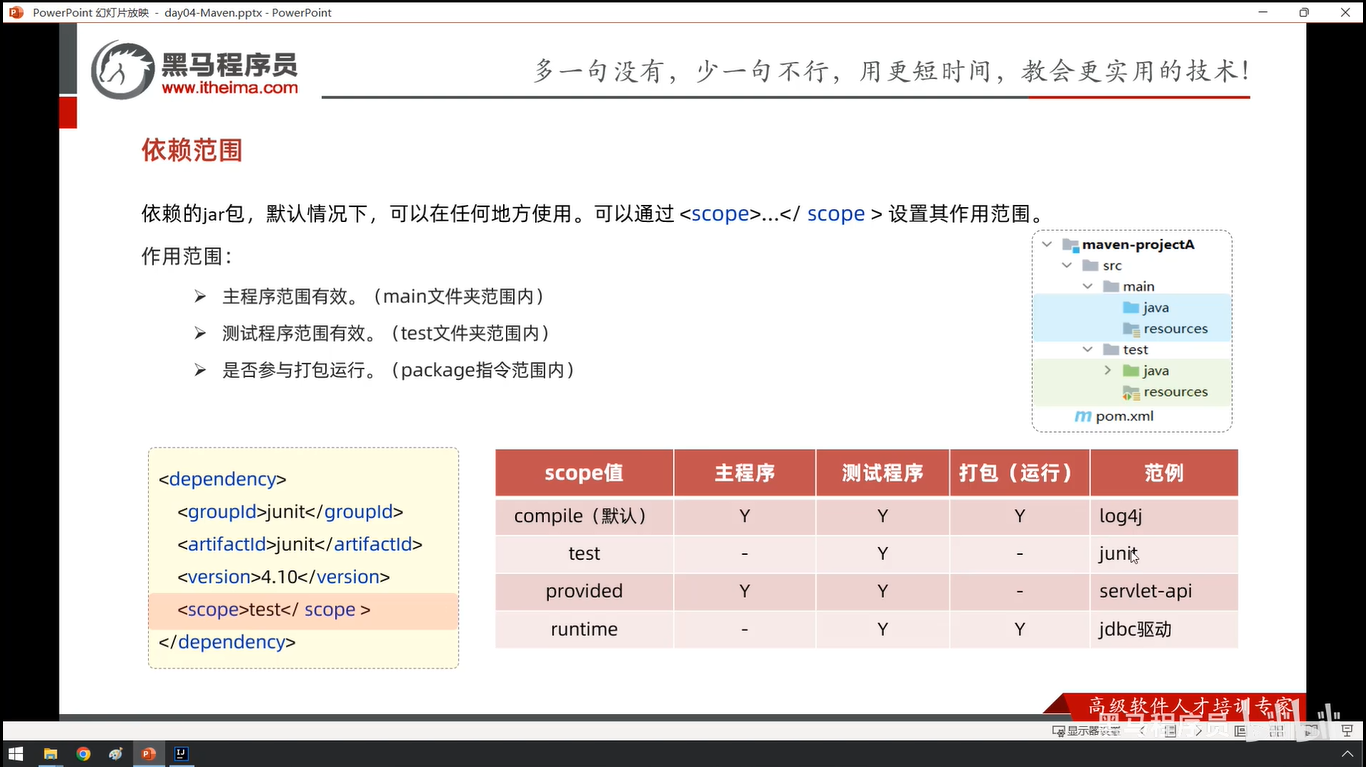Open File Explorer from the taskbar
The height and width of the screenshot is (767, 1366).
pyautogui.click(x=50, y=754)
